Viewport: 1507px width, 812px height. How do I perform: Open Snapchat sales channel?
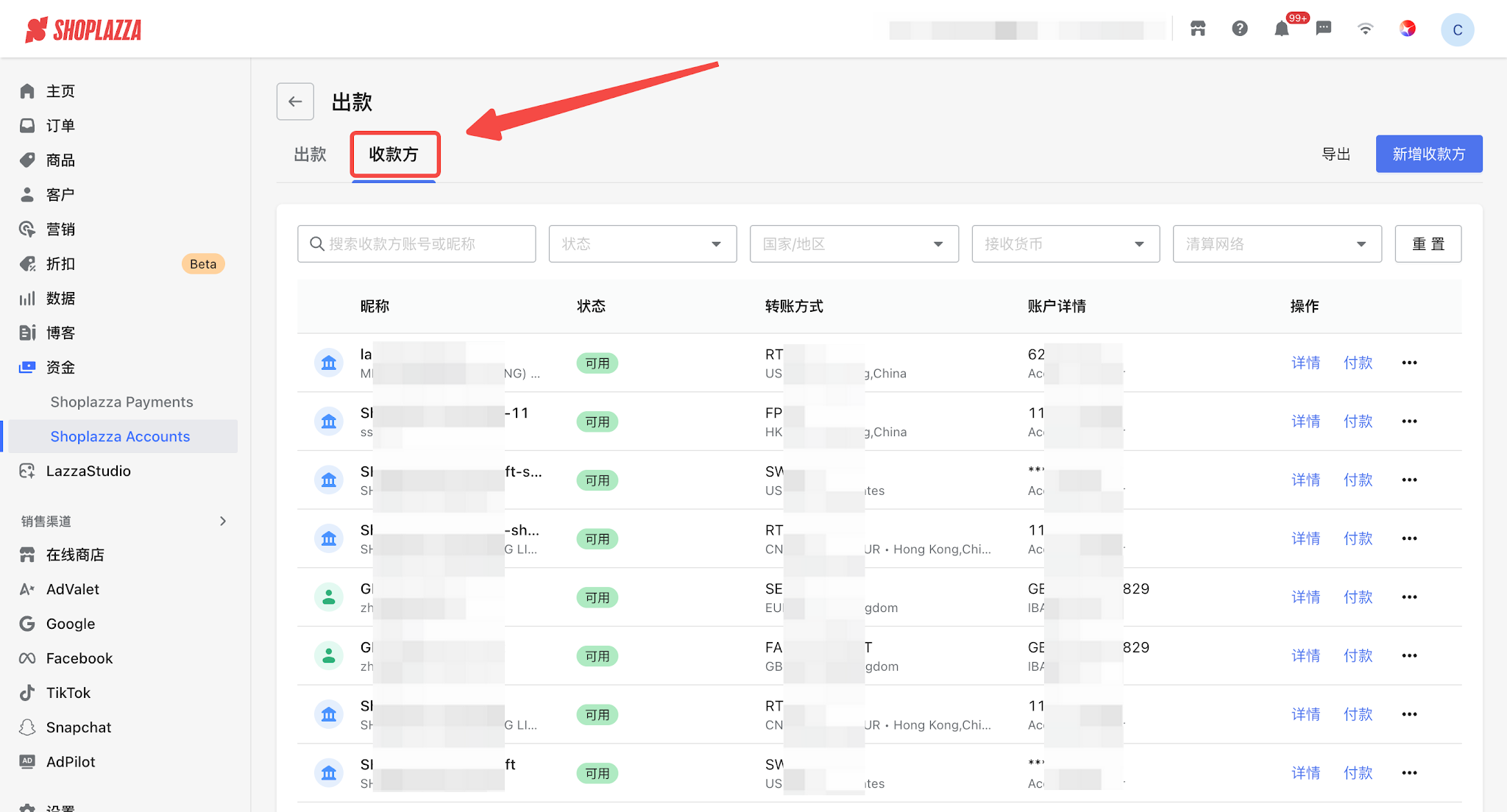(79, 728)
